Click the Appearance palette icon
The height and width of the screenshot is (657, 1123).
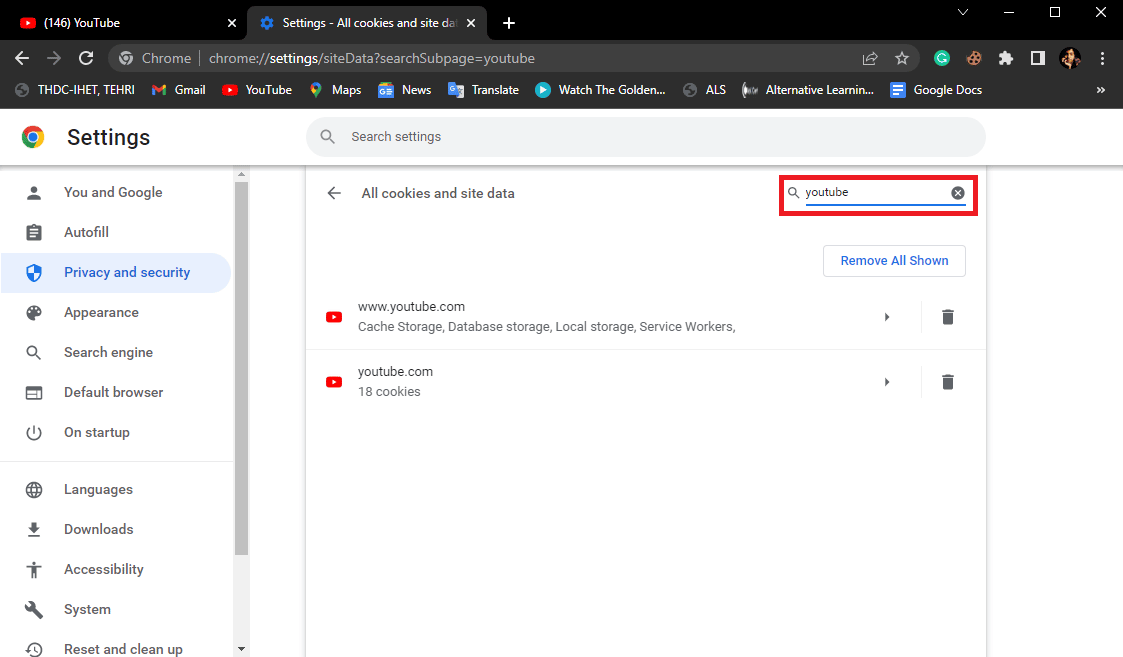(x=34, y=313)
